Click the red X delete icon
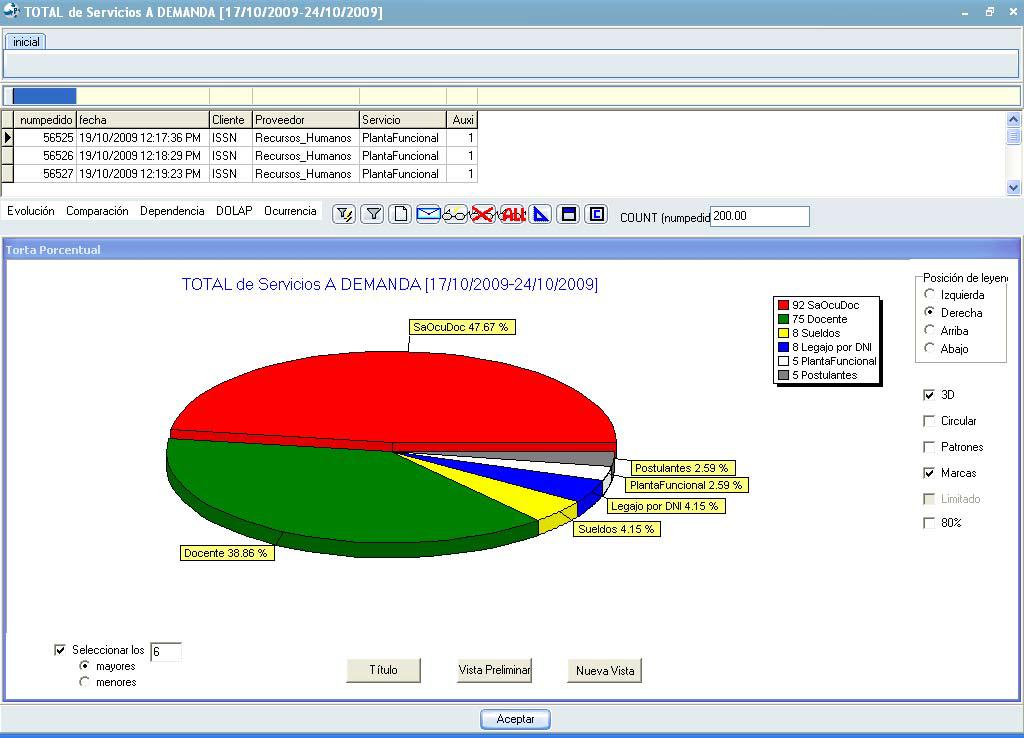The width and height of the screenshot is (1024, 738). pos(484,214)
